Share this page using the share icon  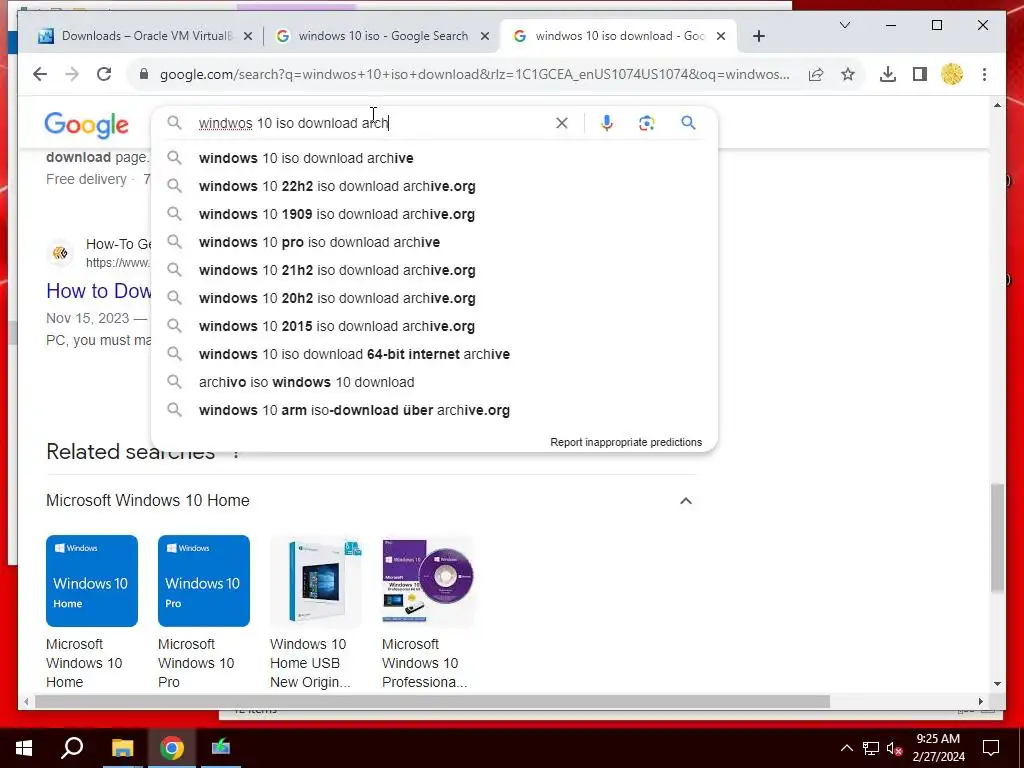pos(816,74)
